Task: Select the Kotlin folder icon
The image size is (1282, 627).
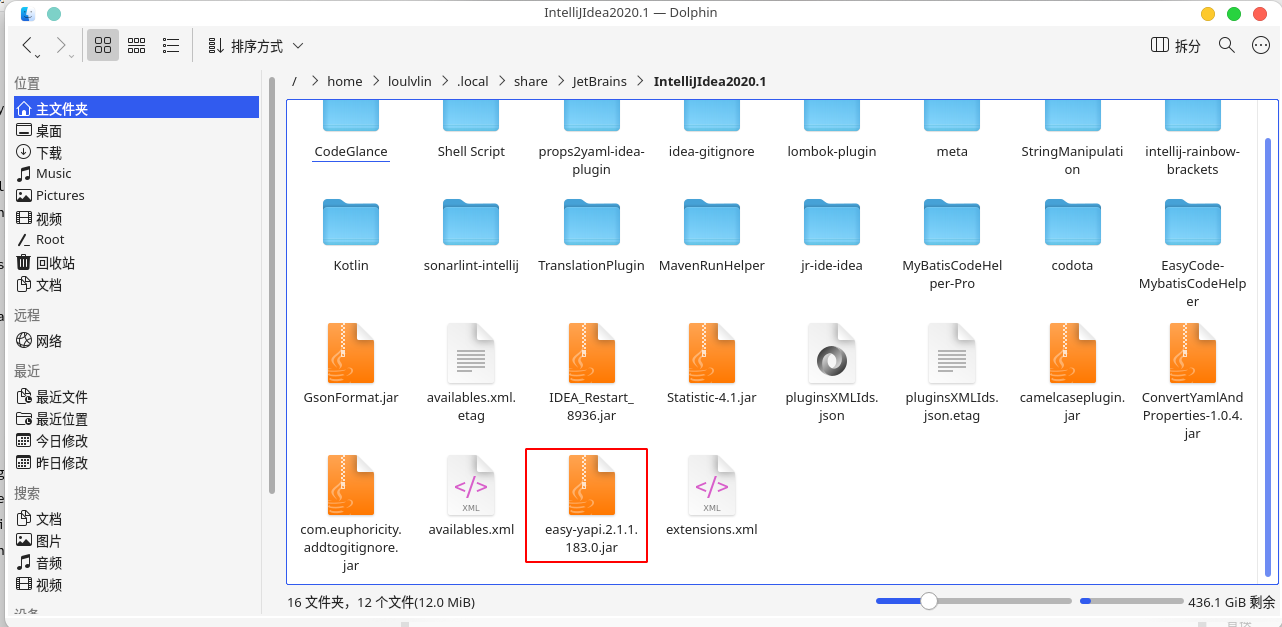Action: click(x=351, y=222)
